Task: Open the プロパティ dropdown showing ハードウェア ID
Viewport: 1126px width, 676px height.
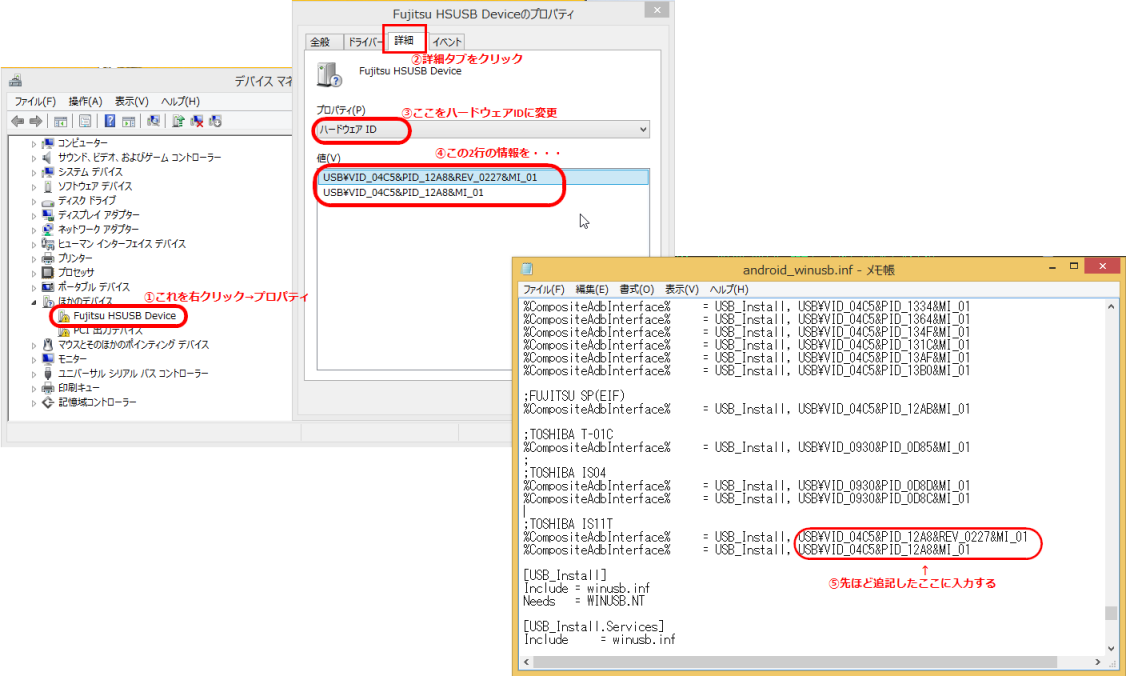Action: coord(483,129)
